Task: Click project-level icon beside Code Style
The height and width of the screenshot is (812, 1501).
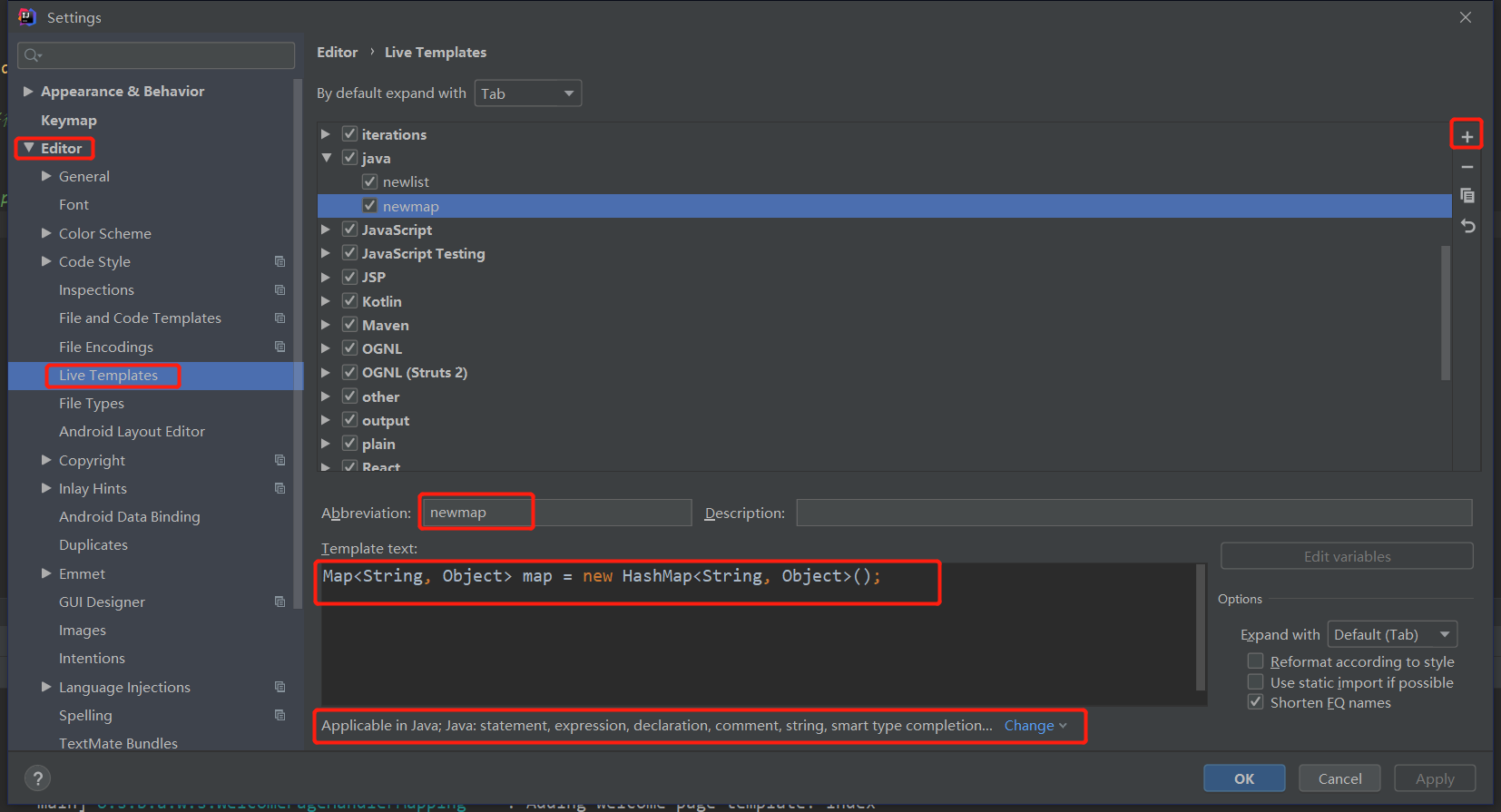Action: click(280, 261)
